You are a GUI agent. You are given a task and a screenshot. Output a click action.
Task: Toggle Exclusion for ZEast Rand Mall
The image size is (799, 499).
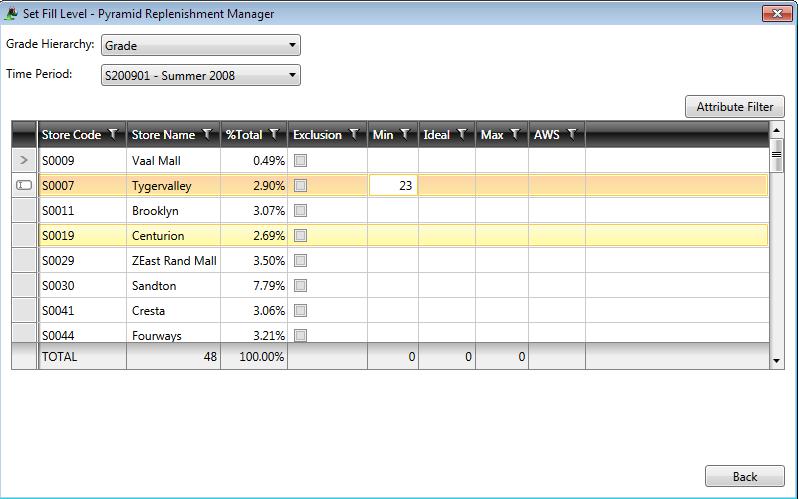(301, 260)
